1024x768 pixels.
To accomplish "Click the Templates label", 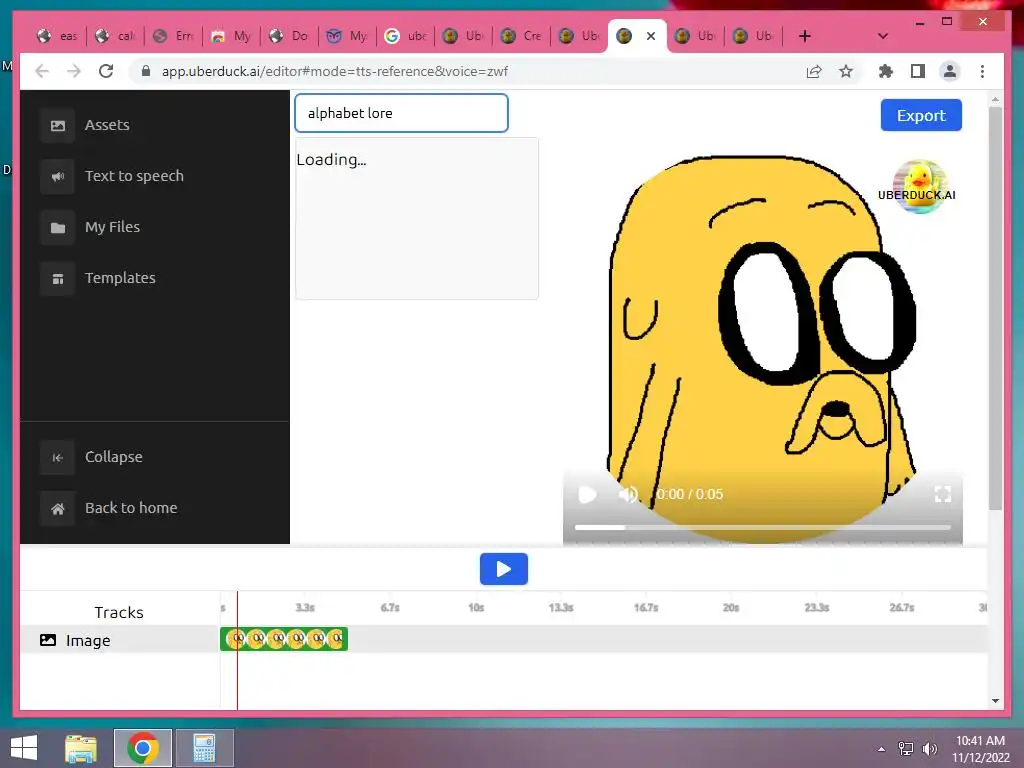I will 120,278.
